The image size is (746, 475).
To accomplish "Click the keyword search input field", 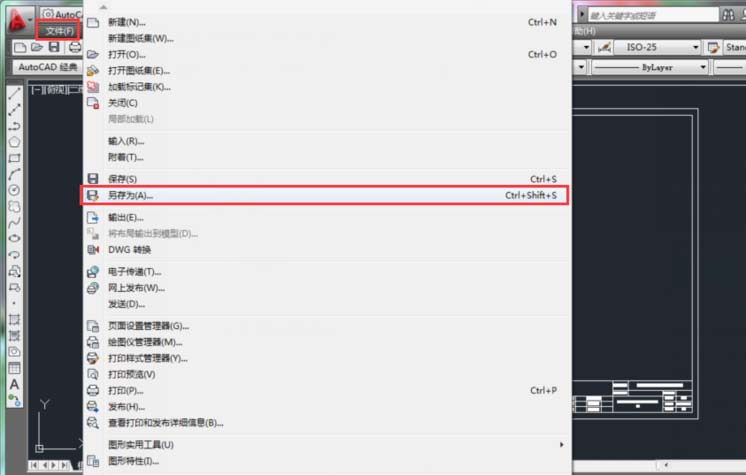I will pos(653,15).
